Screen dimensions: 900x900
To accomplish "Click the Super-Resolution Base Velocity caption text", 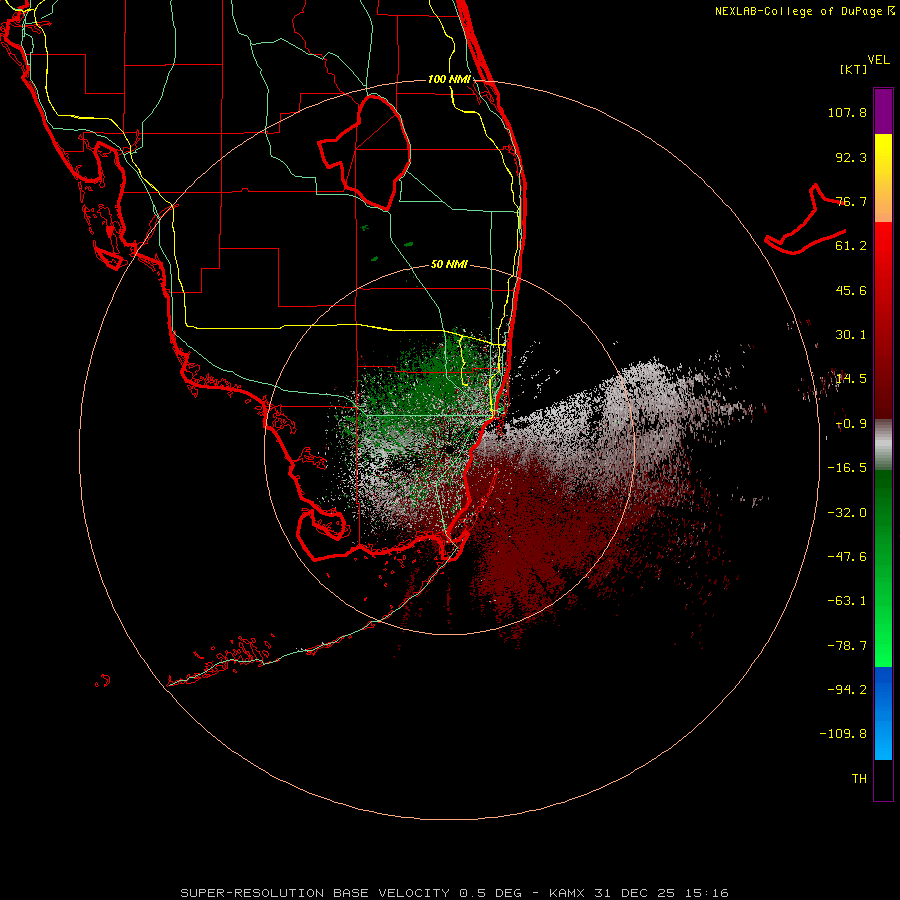I will [316, 893].
